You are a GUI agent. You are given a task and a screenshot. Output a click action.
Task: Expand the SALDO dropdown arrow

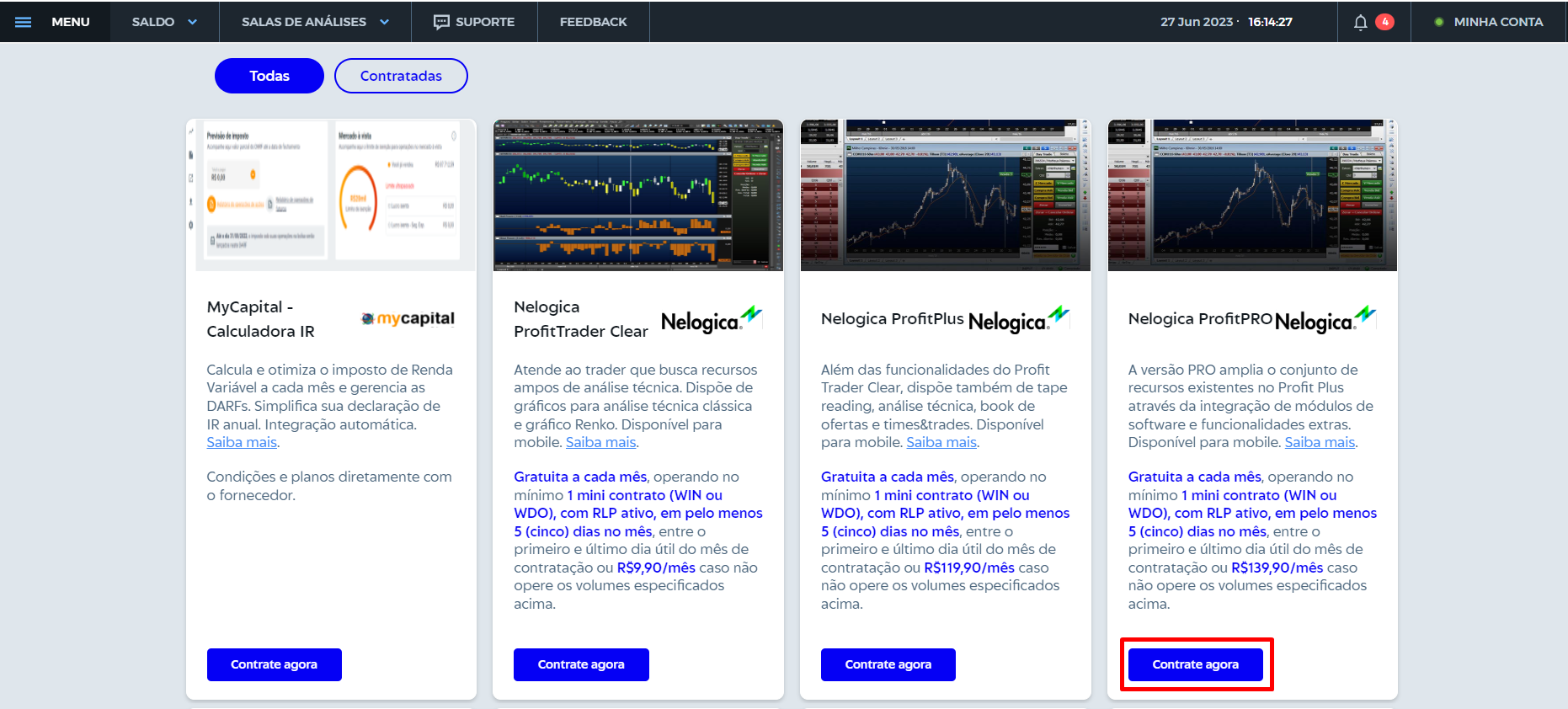[192, 22]
